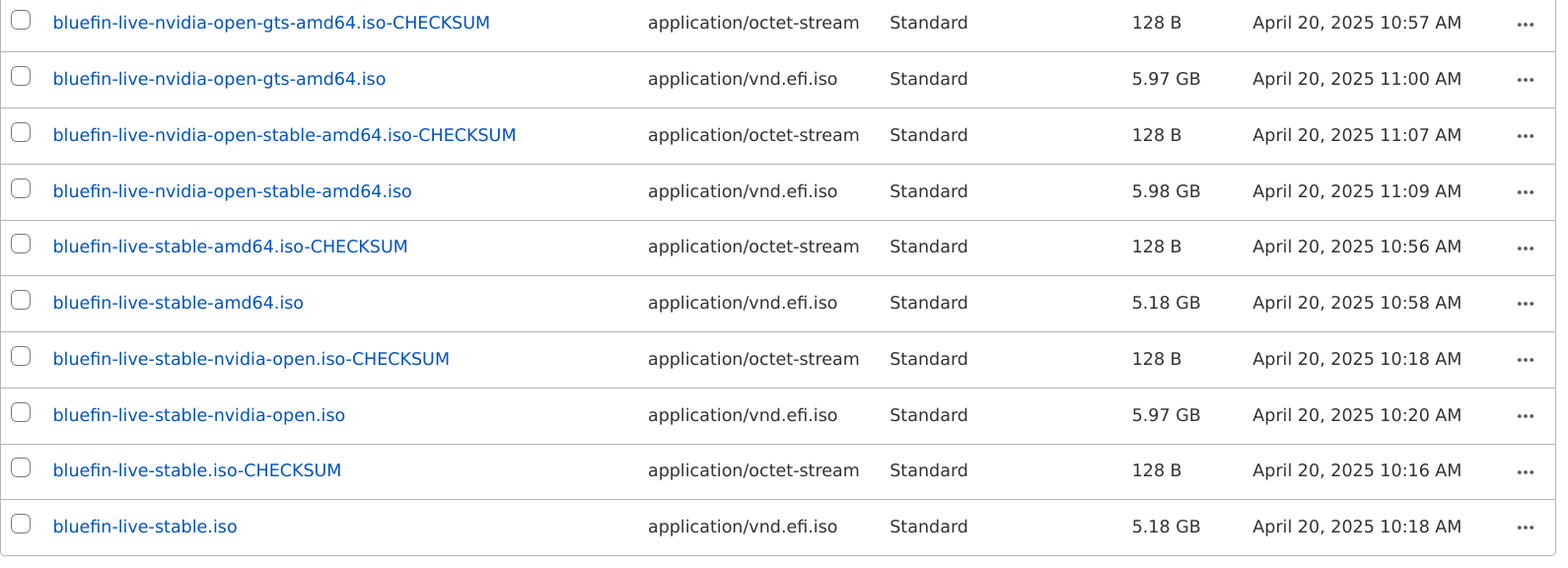Open more options for bluefin-live-stable-amd64.iso-CHECKSUM
Image resolution: width=1568 pixels, height=568 pixels.
[x=1526, y=248]
